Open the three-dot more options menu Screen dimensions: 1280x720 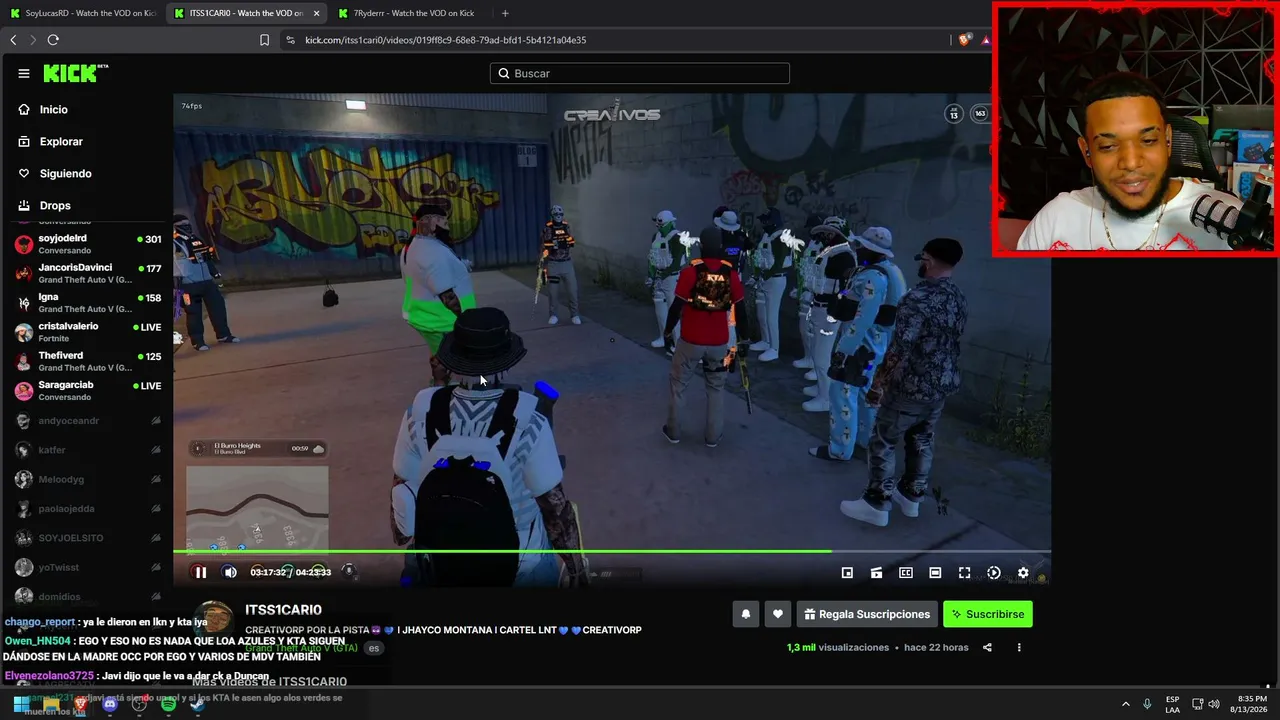pos(1019,647)
